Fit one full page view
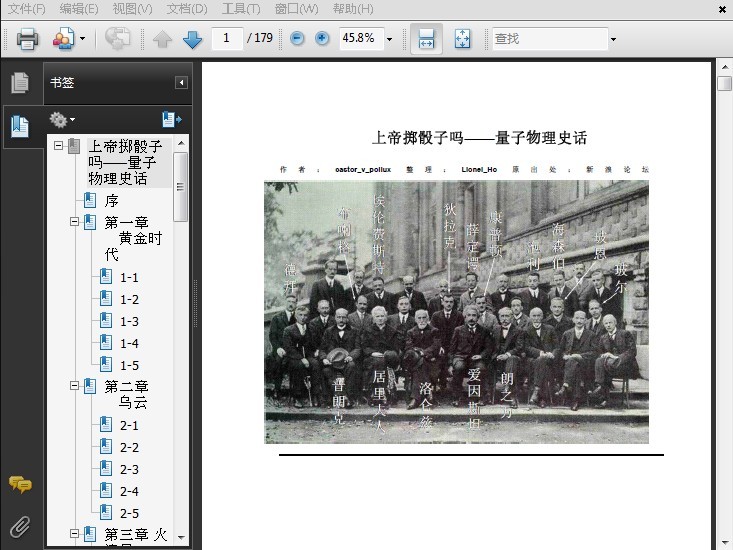The height and width of the screenshot is (550, 733). (x=462, y=39)
